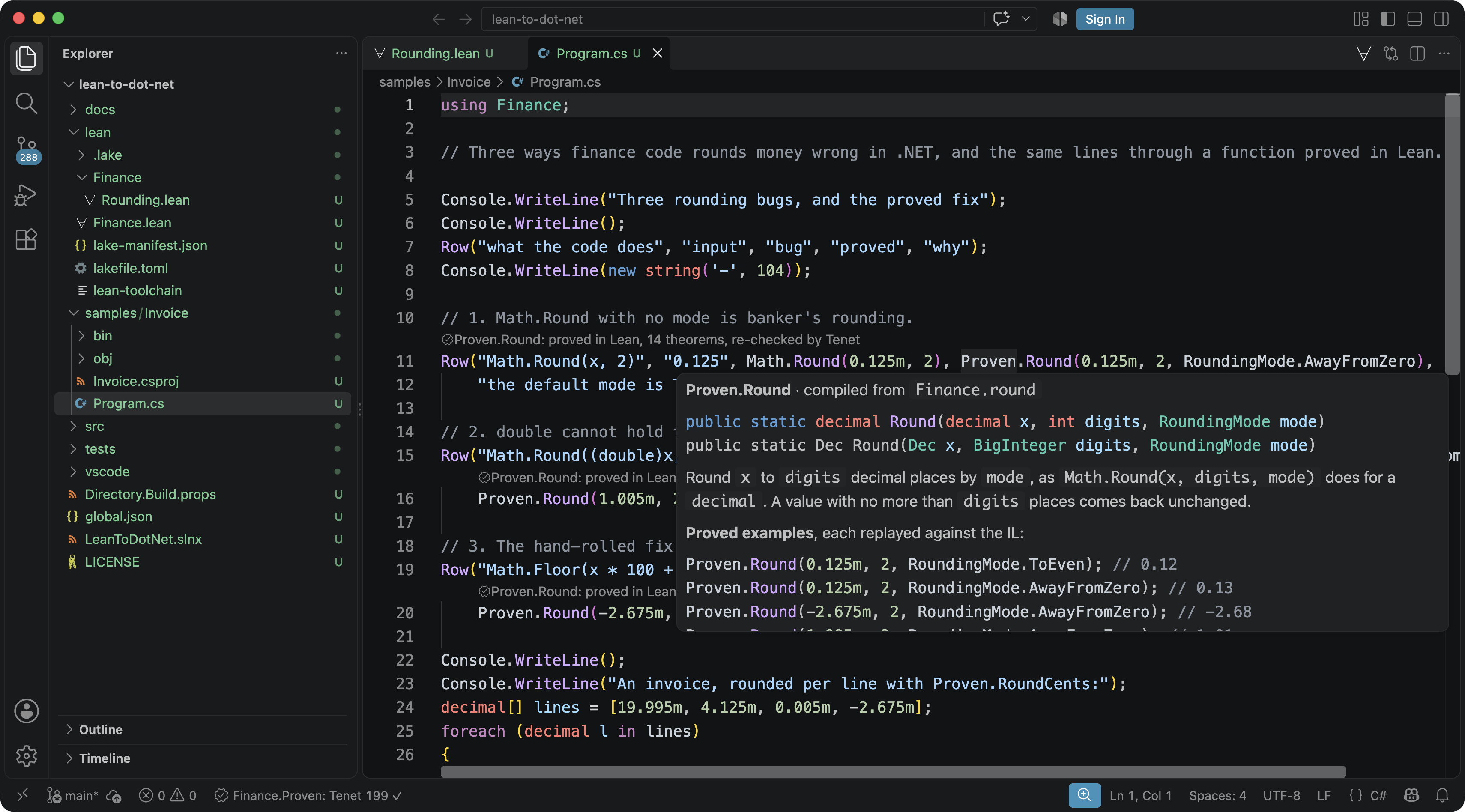Click the Copilot status bar icon
The image size is (1465, 812).
tap(1411, 795)
